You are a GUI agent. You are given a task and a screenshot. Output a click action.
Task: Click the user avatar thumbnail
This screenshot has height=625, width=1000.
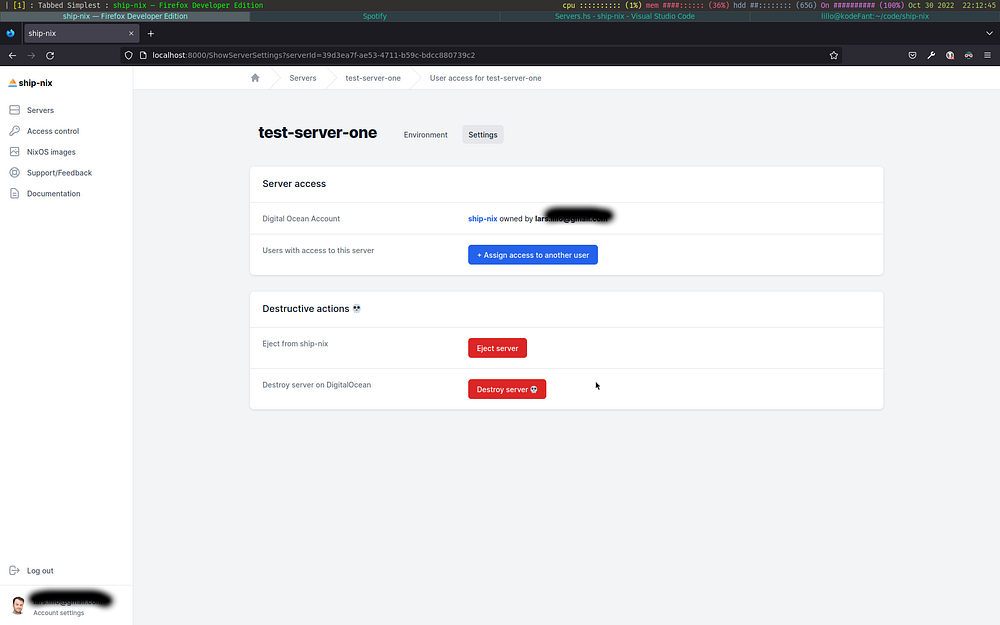coord(18,605)
